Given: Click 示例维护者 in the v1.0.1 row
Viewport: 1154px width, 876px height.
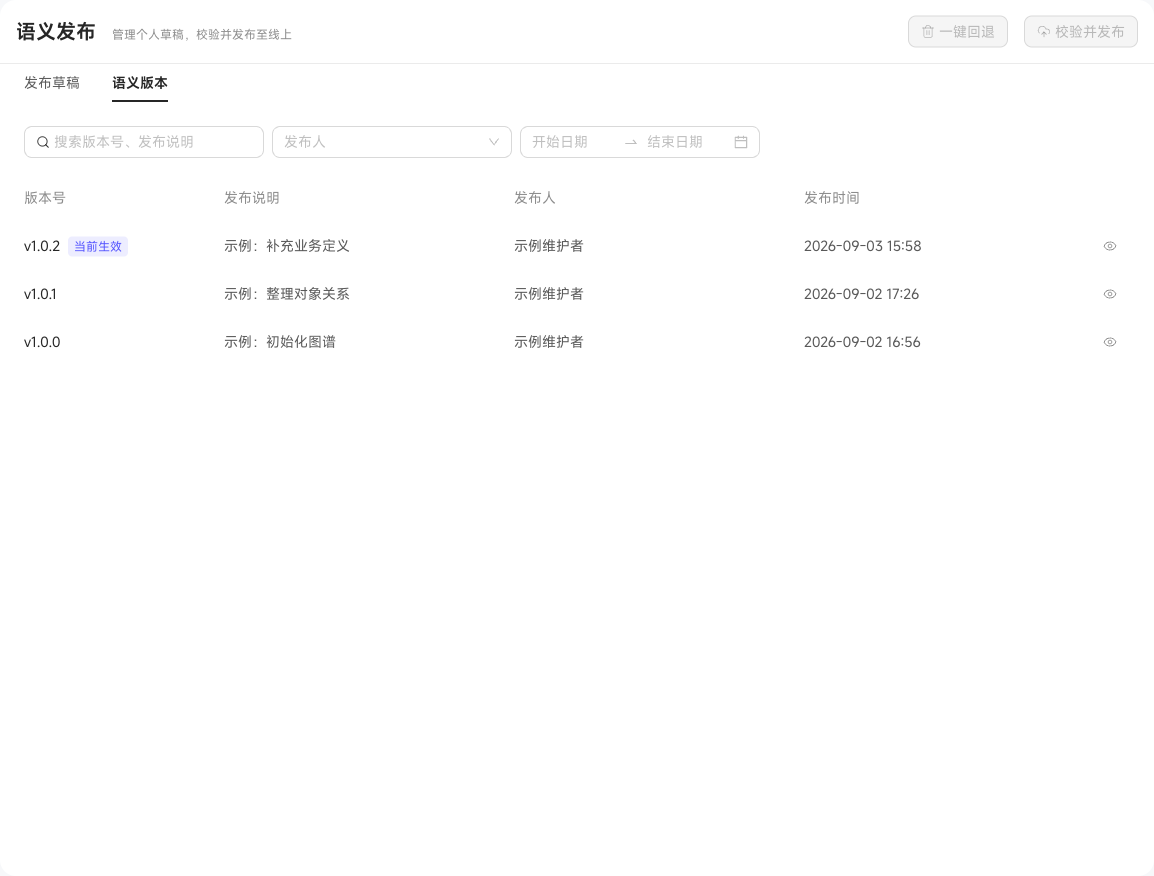Looking at the screenshot, I should tap(548, 294).
